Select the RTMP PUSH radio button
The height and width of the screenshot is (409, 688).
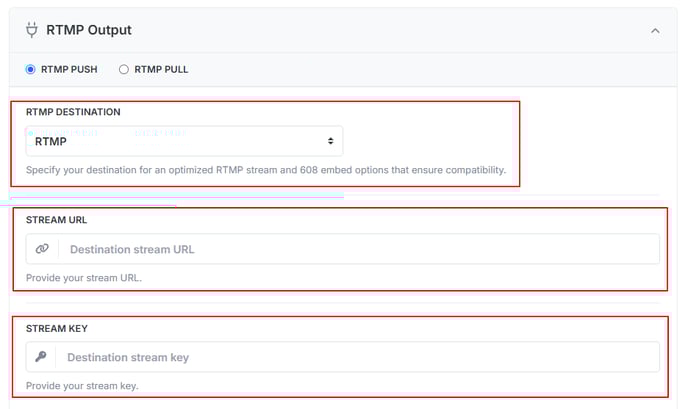click(x=30, y=69)
